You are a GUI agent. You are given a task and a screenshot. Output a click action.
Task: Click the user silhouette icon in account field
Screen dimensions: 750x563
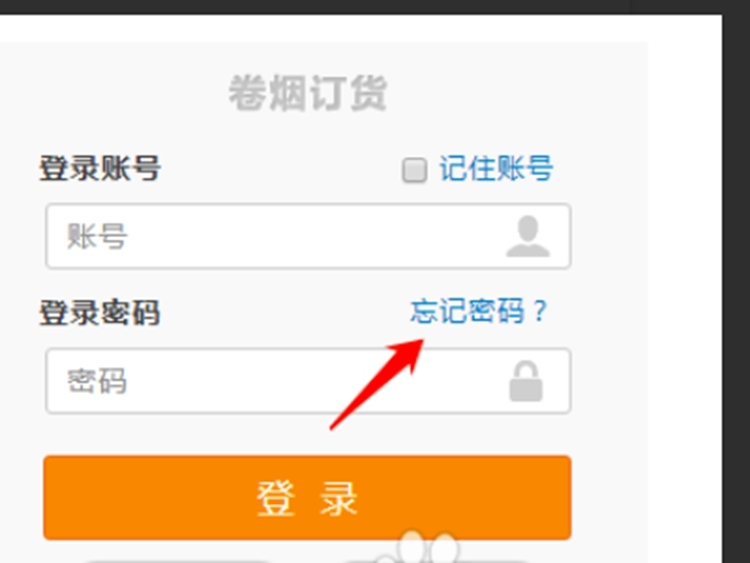[528, 236]
